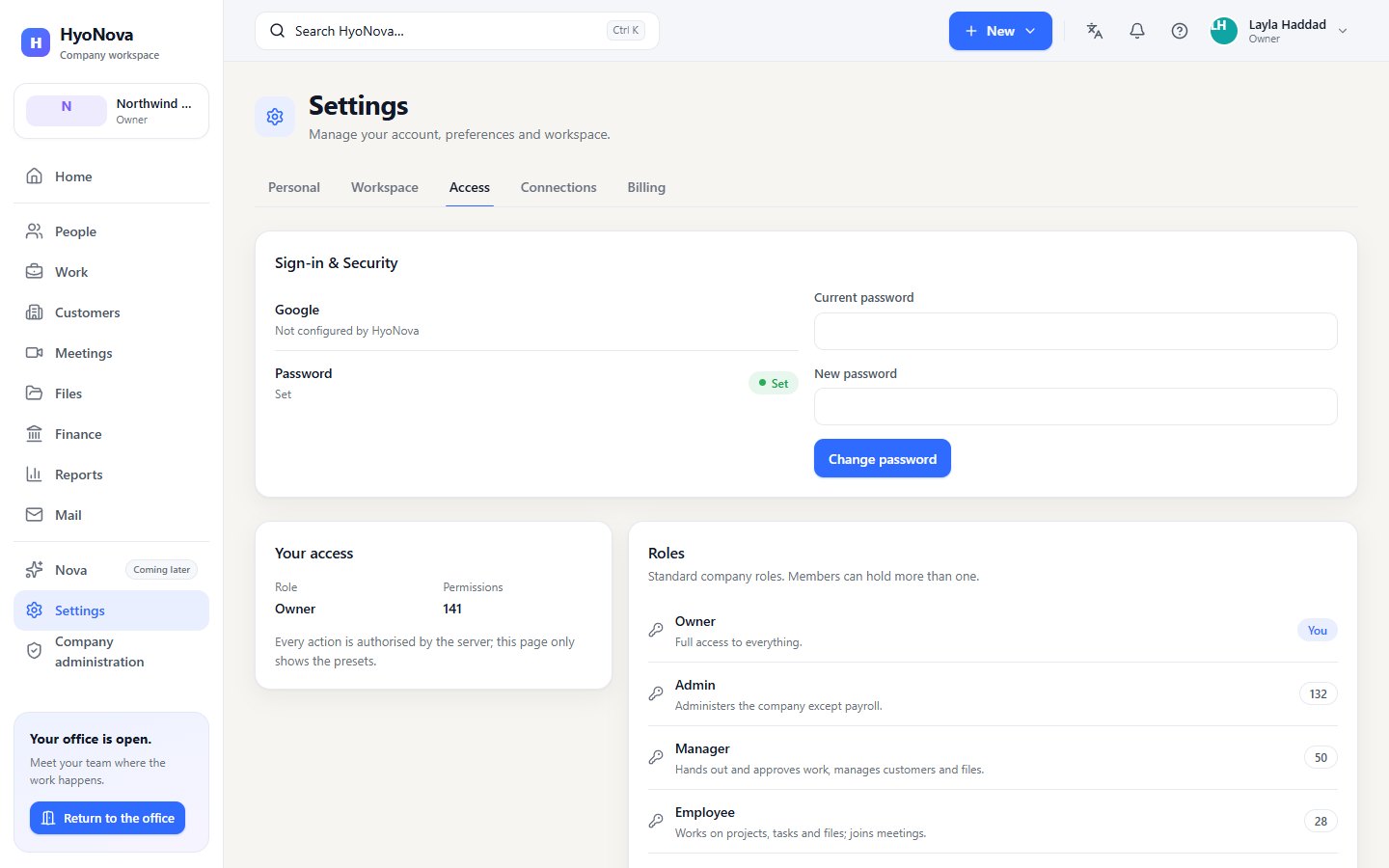Click Layla Haddad's avatar
This screenshot has height=868, width=1389.
click(x=1224, y=31)
